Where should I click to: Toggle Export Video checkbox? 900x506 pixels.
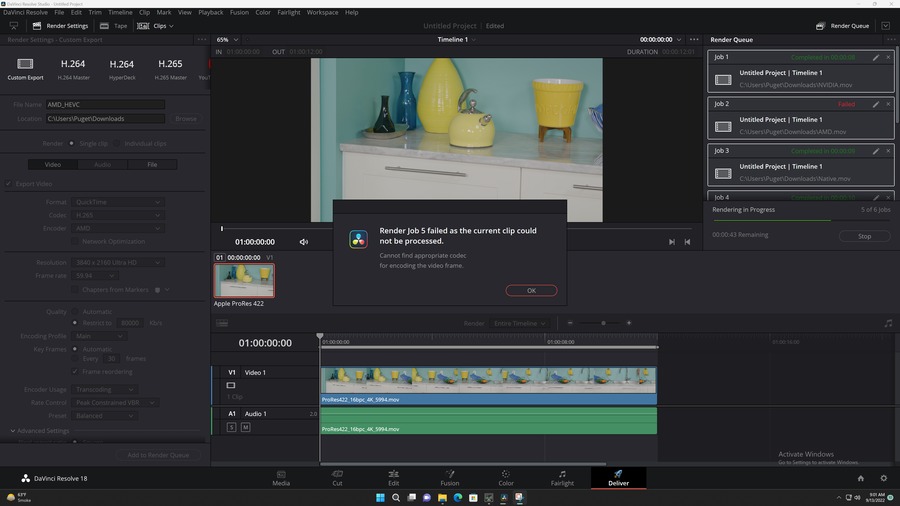tap(9, 184)
